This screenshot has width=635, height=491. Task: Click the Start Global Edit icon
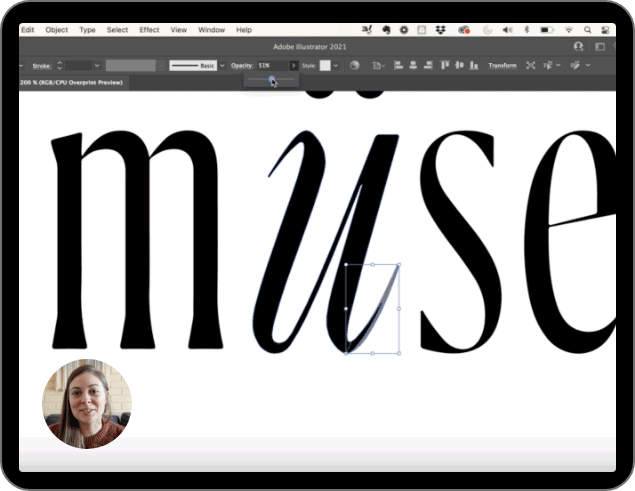click(575, 65)
